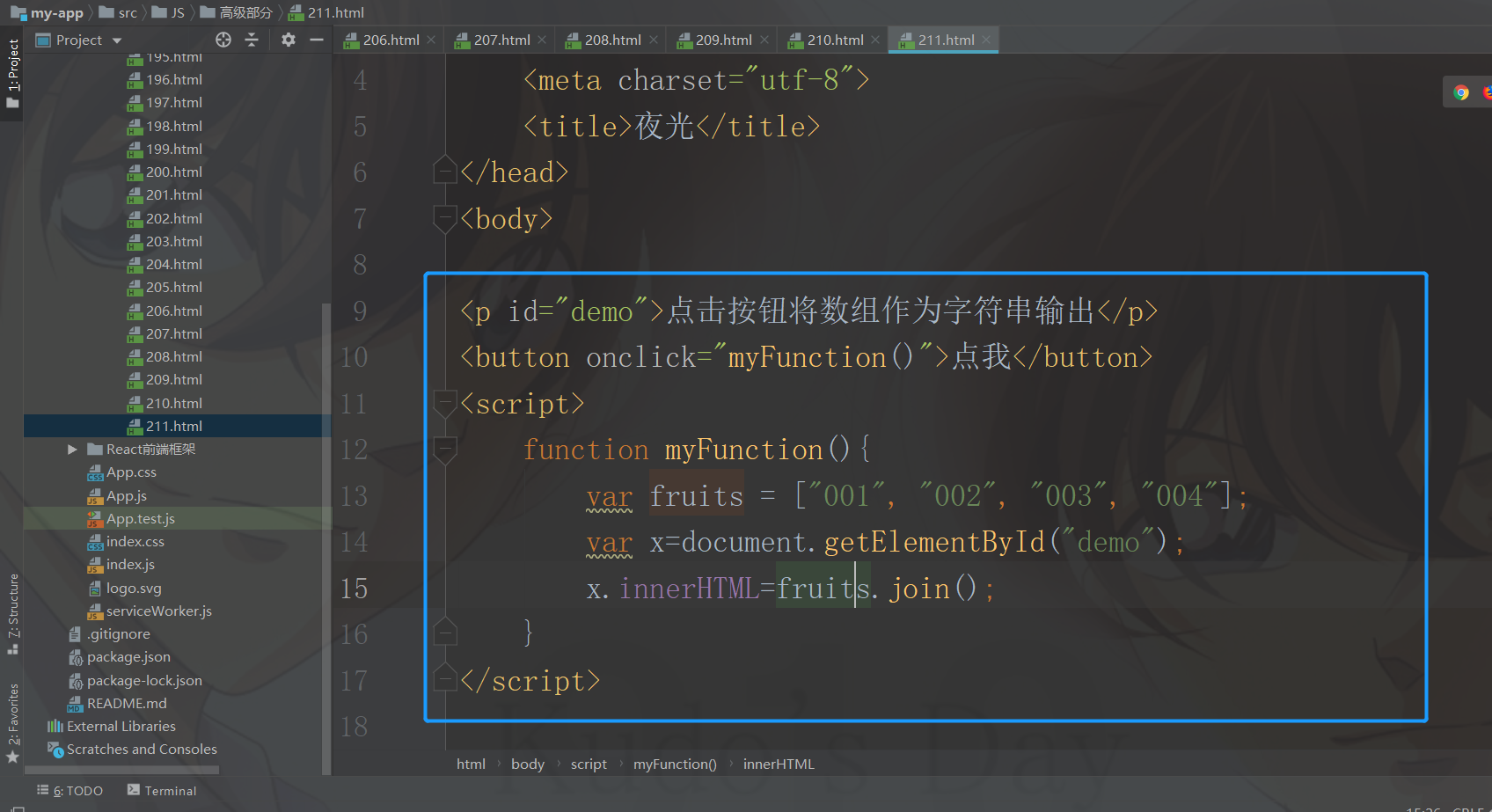Click fold end marker on line 16
1492x812 pixels.
(445, 631)
